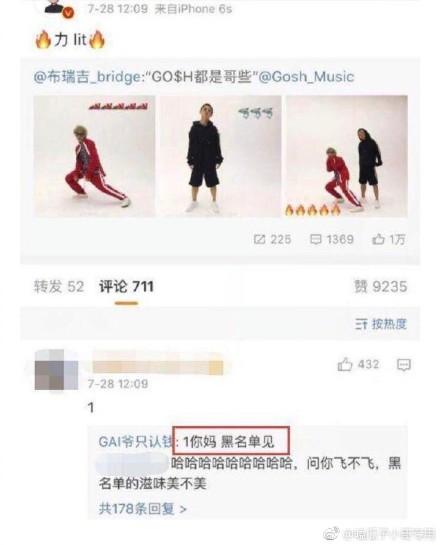View the two-person photo thumbnail
The width and height of the screenshot is (440, 545).
pos(347,156)
